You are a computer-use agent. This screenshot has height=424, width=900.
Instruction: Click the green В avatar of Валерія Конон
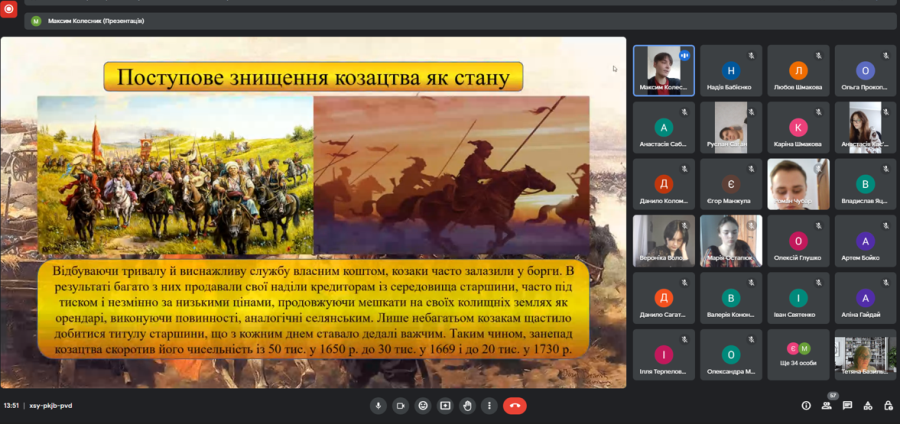point(731,297)
